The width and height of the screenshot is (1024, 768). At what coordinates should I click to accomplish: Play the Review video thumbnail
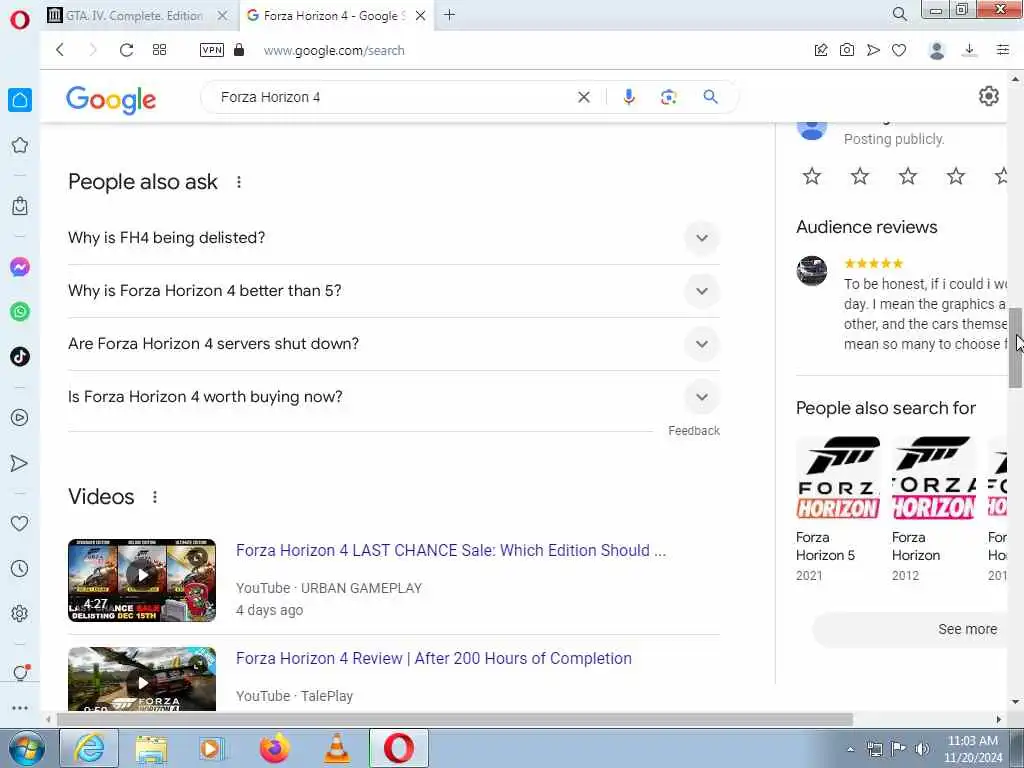point(142,679)
